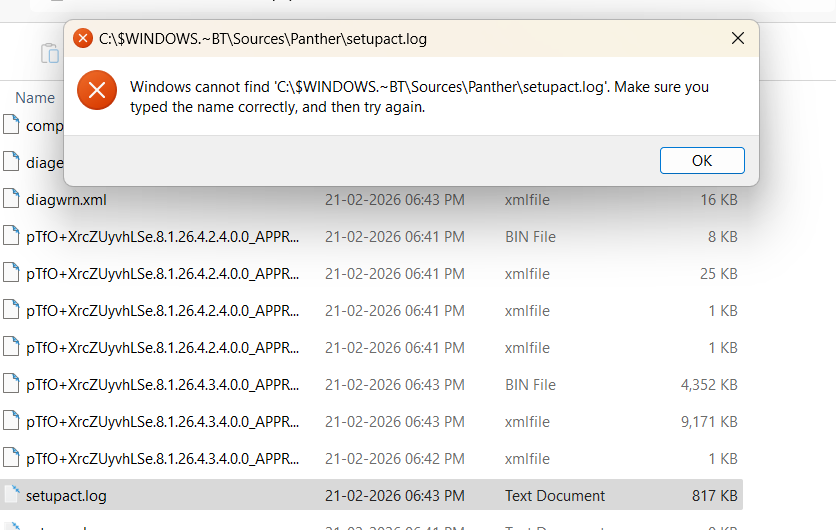Click the file icon of the 4,352 KB BIN File

click(x=11, y=383)
